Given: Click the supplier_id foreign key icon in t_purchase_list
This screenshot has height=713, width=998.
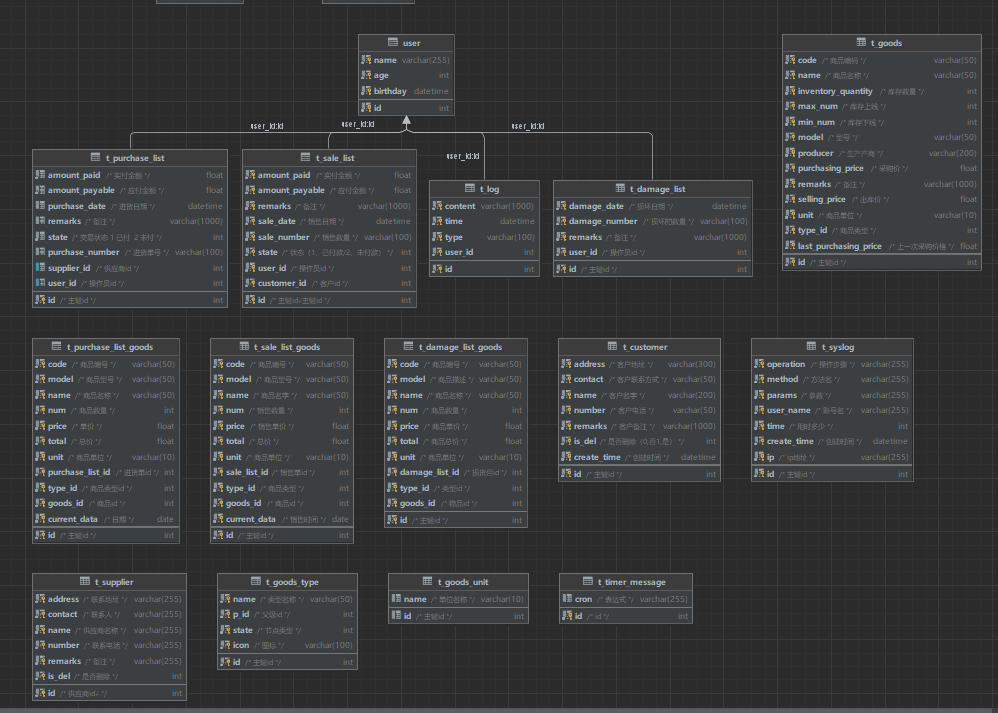Looking at the screenshot, I should coord(40,268).
